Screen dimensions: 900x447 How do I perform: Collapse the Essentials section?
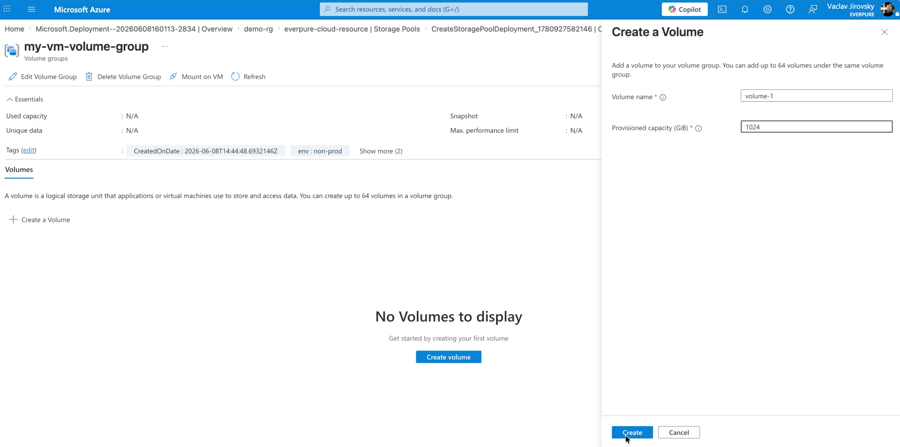[25, 99]
